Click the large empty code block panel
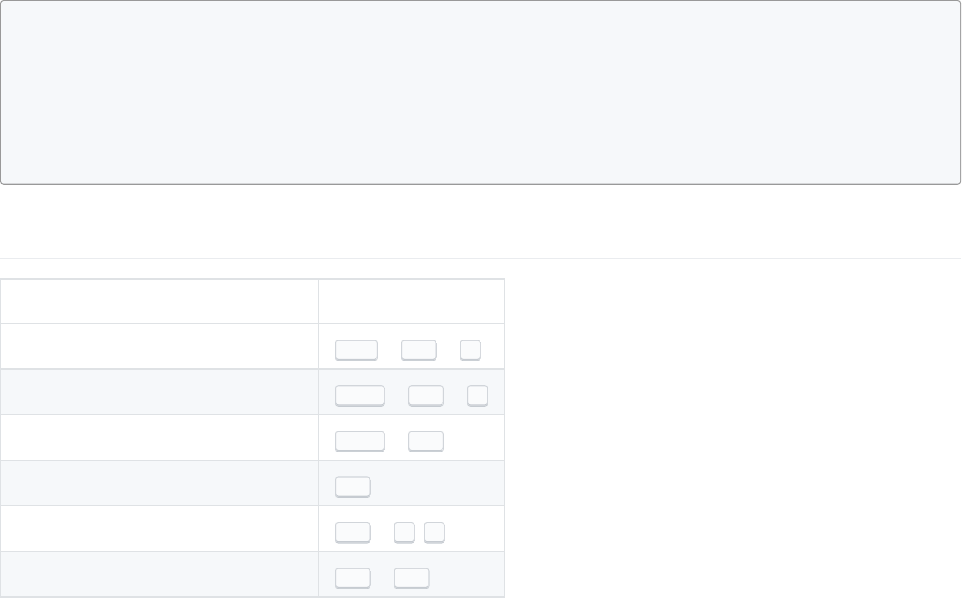The height and width of the screenshot is (598, 962). [x=480, y=92]
